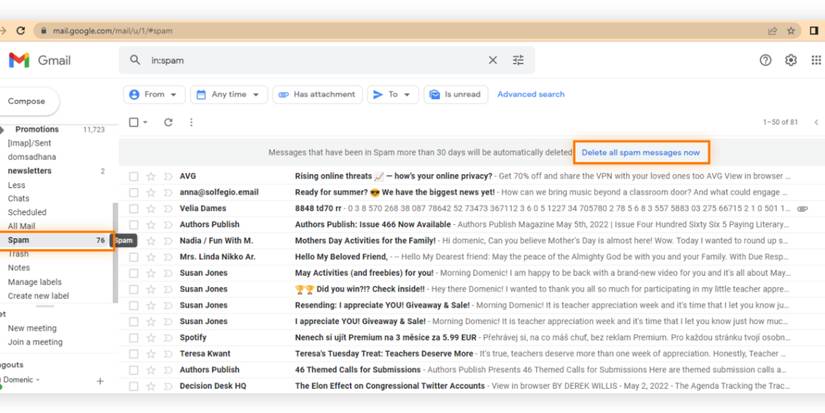825x413 pixels.
Task: Click Delete all spam messages now
Action: click(x=640, y=153)
